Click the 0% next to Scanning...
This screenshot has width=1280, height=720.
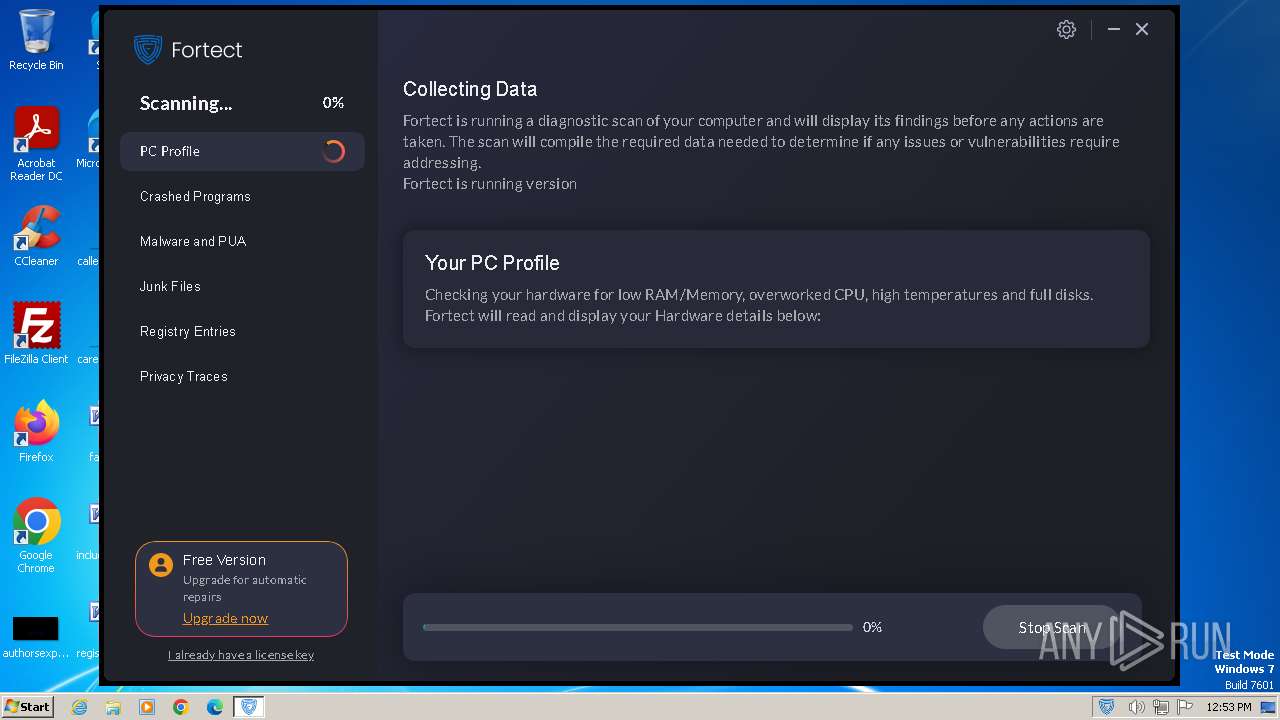click(333, 103)
